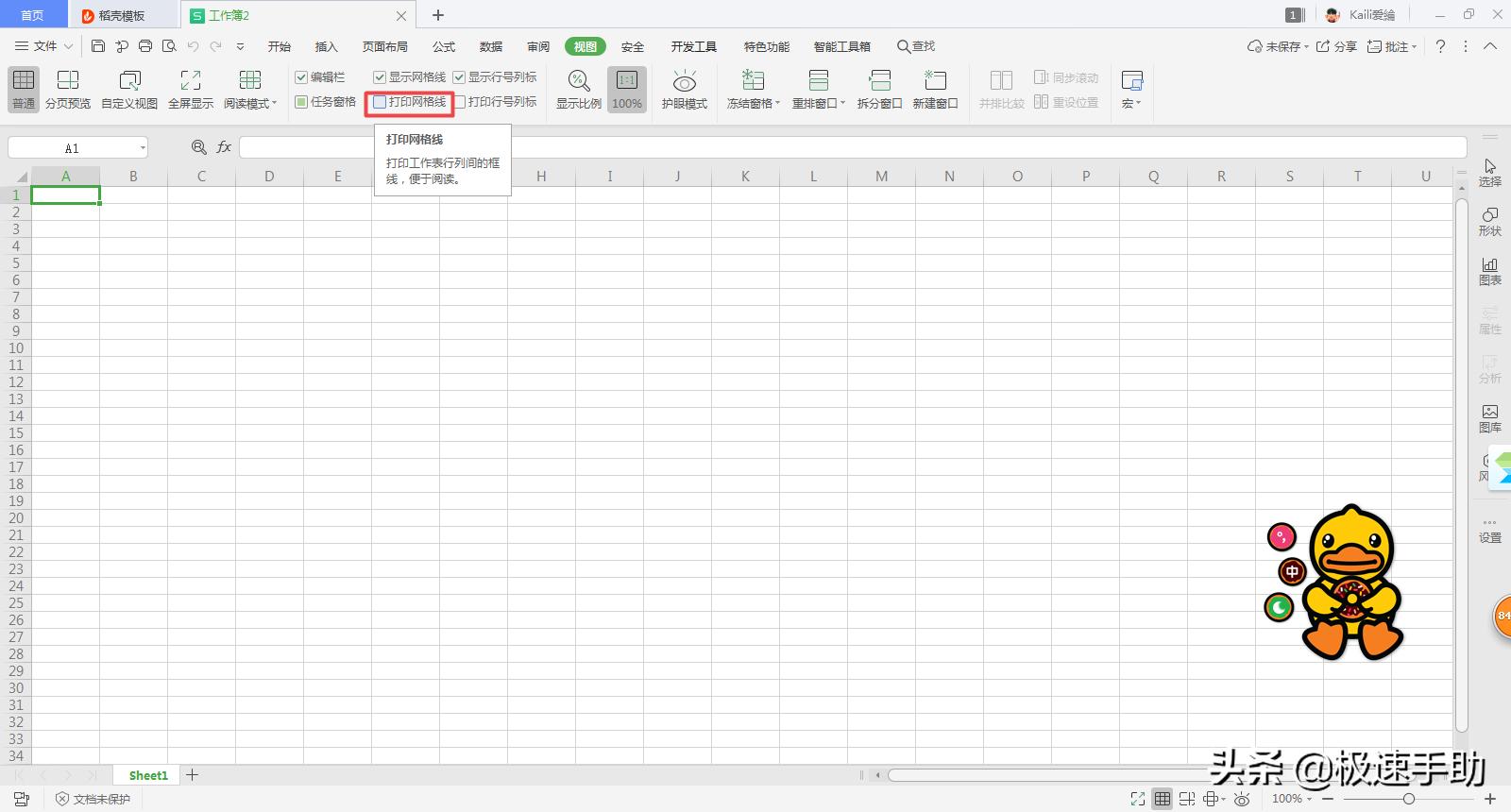1511x812 pixels.
Task: Add a new sheet with the plus button
Action: click(x=193, y=775)
